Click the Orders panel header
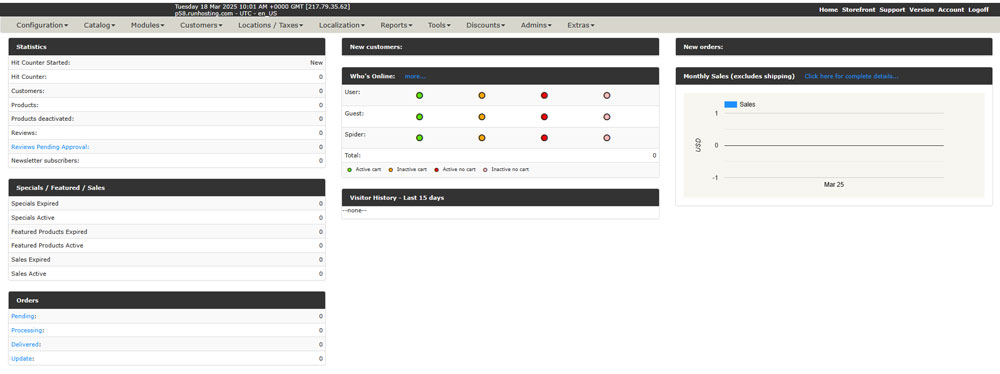This screenshot has width=1000, height=374. click(x=166, y=300)
